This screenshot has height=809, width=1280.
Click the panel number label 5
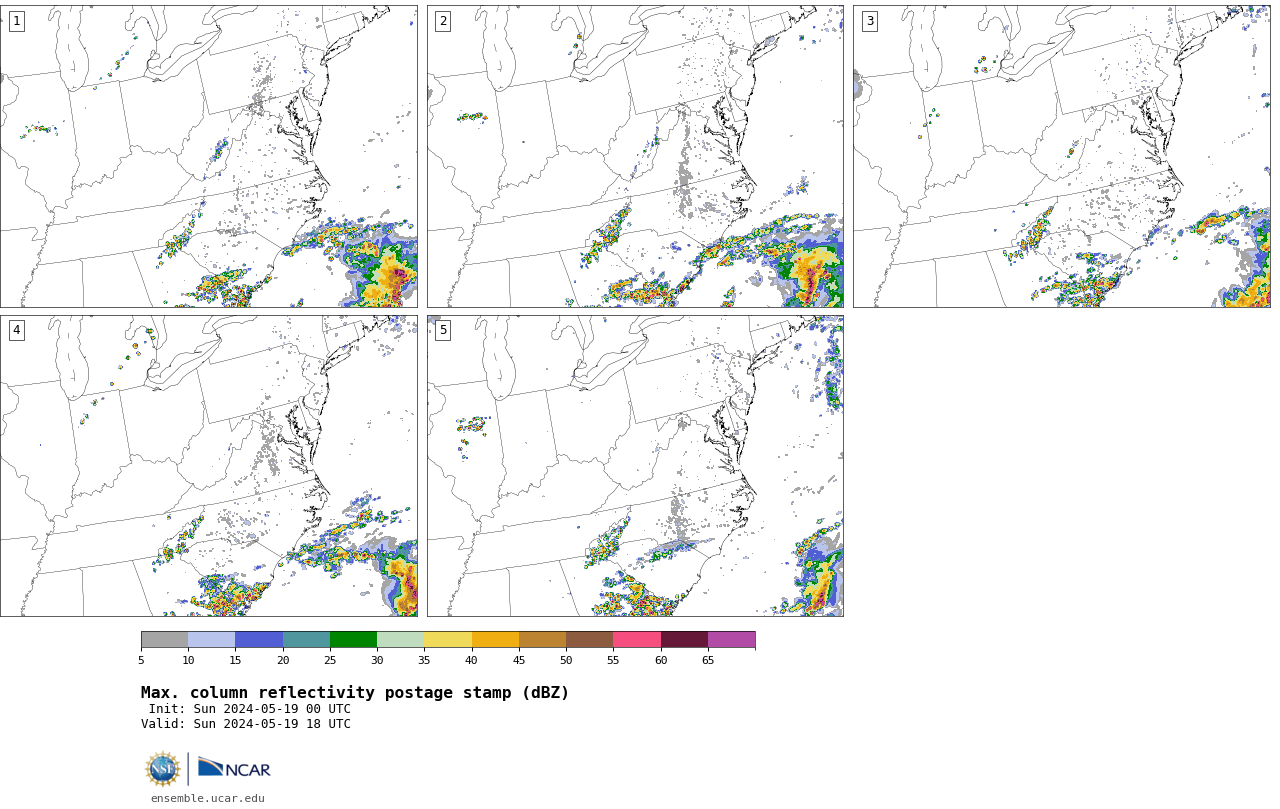(443, 330)
